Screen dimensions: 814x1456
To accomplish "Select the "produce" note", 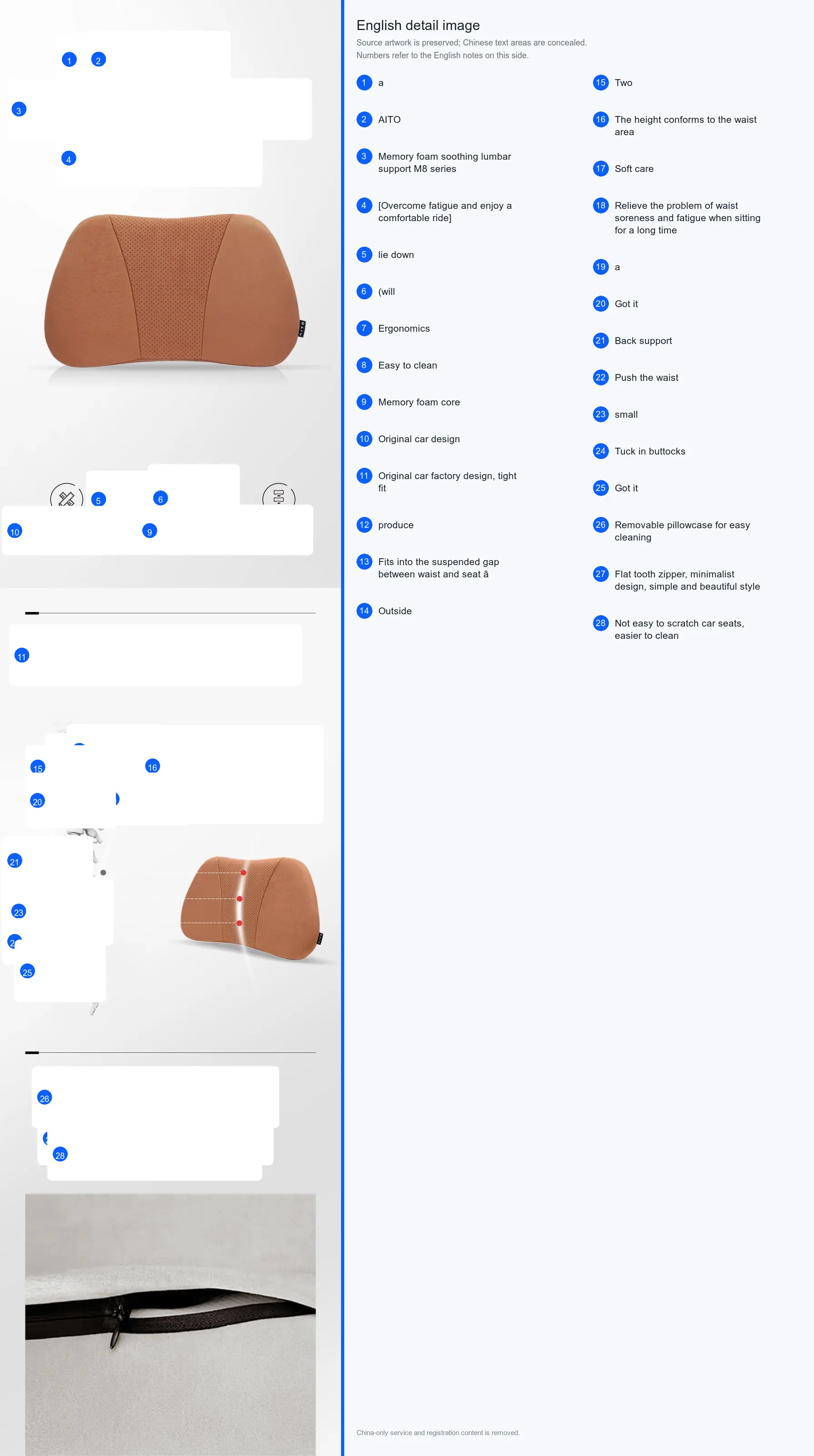I will point(396,525).
